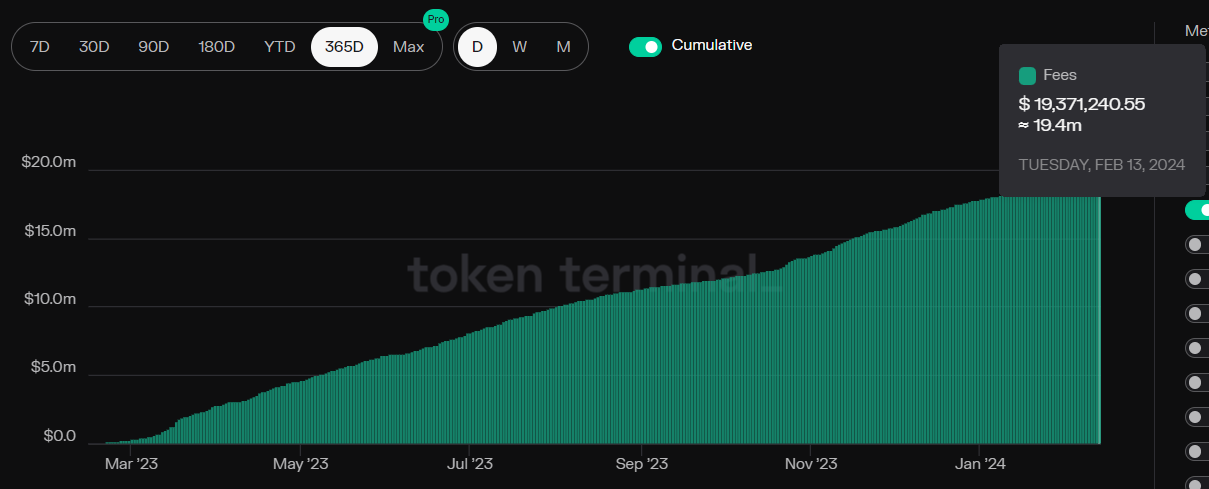Image resolution: width=1209 pixels, height=489 pixels.
Task: Set chart range to 180D
Action: [x=216, y=47]
